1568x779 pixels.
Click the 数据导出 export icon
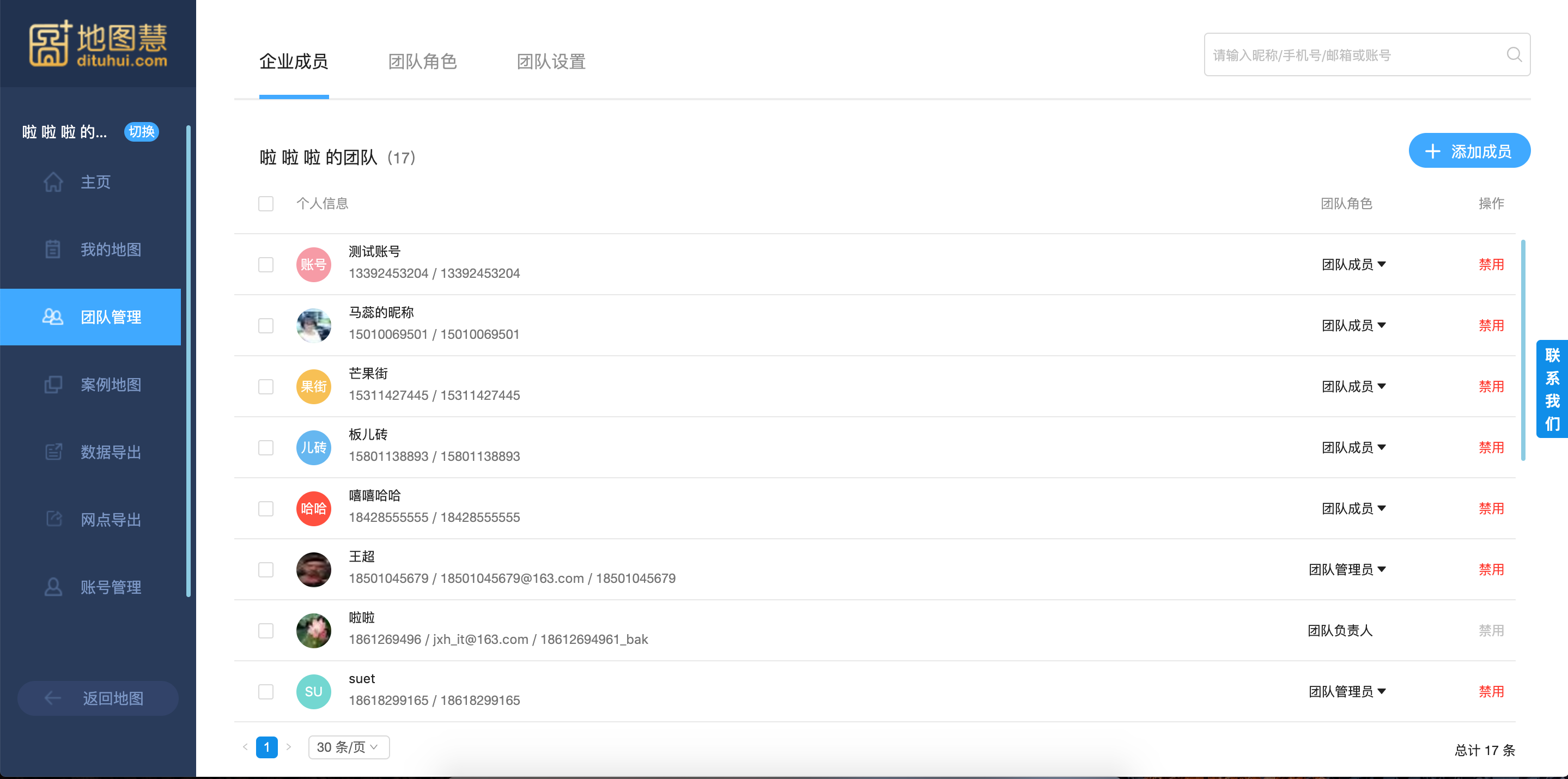[53, 452]
